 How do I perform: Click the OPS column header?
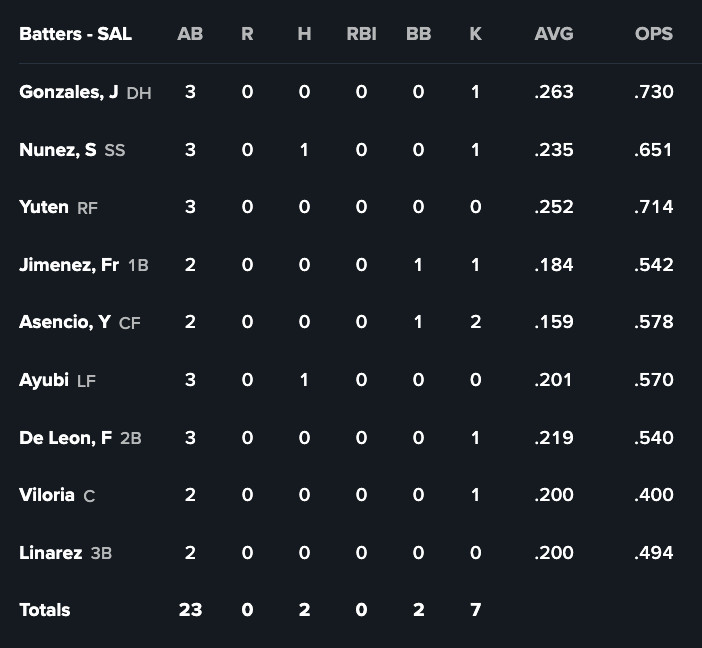[x=654, y=34]
